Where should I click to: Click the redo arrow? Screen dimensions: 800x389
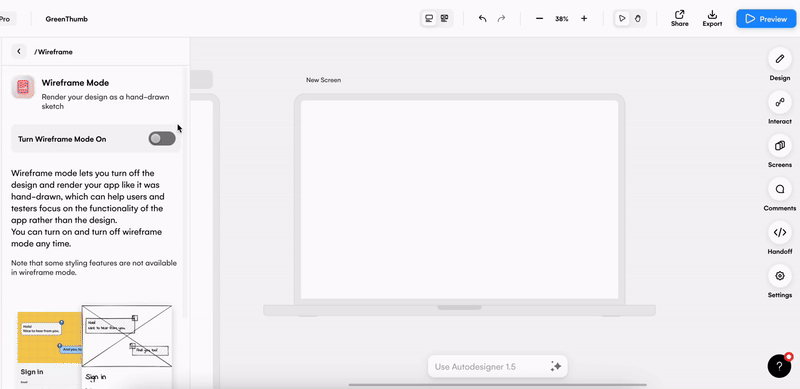pos(501,19)
